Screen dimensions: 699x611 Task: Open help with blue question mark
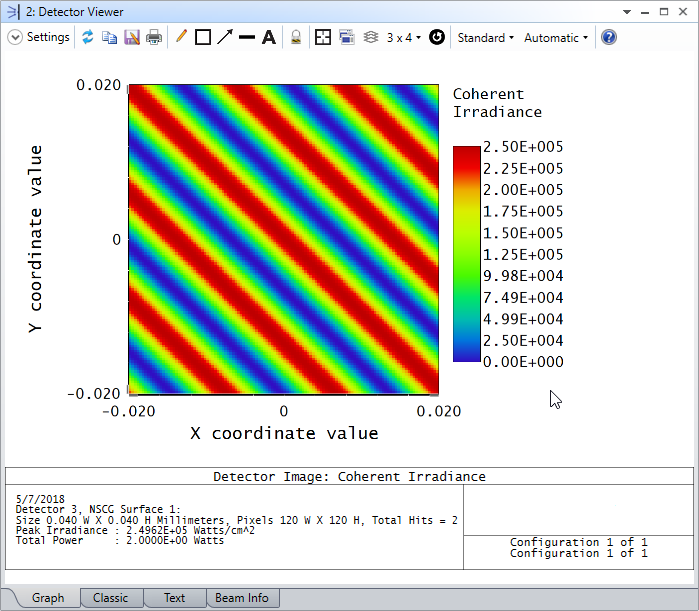(609, 37)
